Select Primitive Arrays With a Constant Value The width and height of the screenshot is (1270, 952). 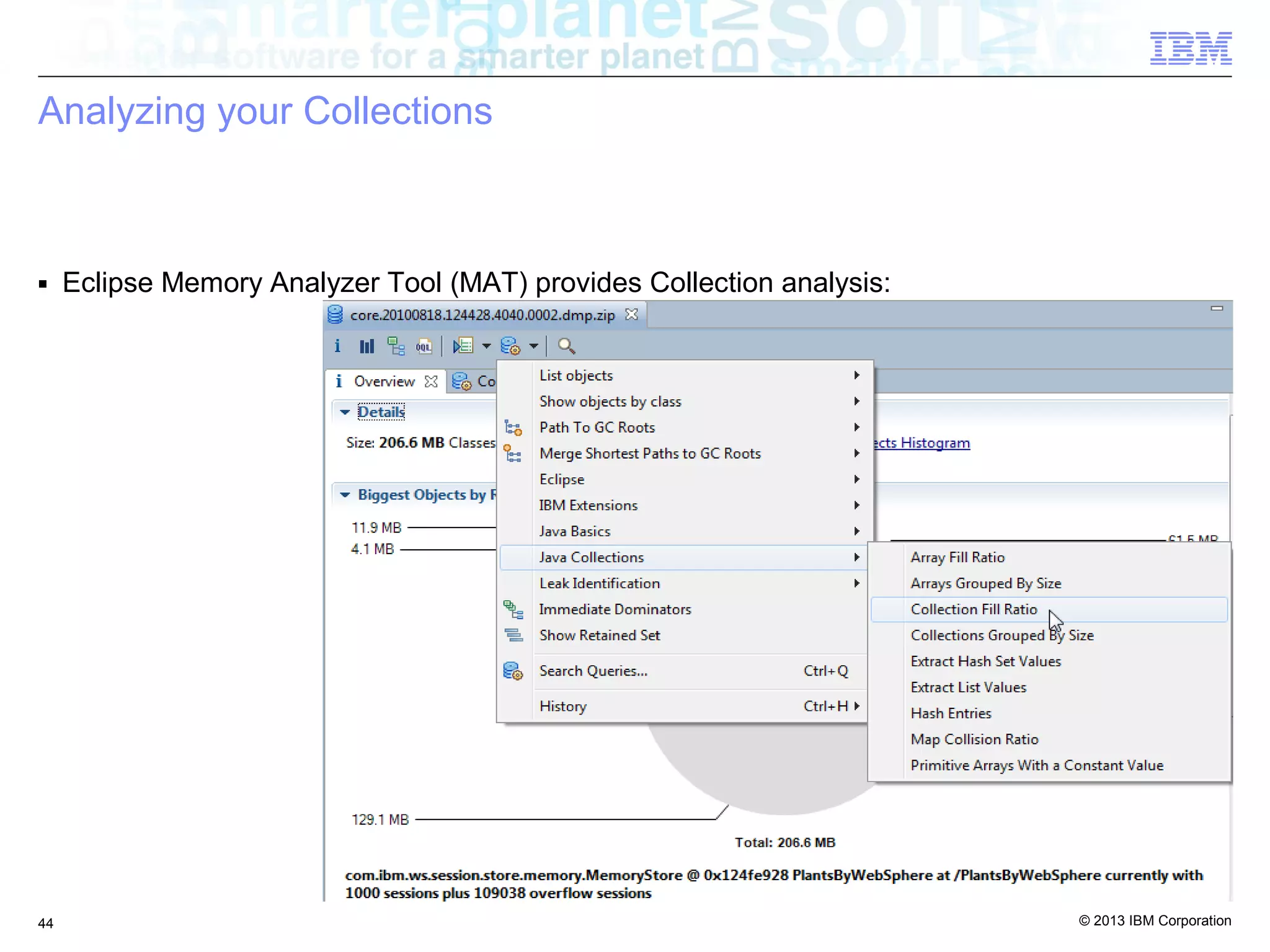click(x=1049, y=765)
